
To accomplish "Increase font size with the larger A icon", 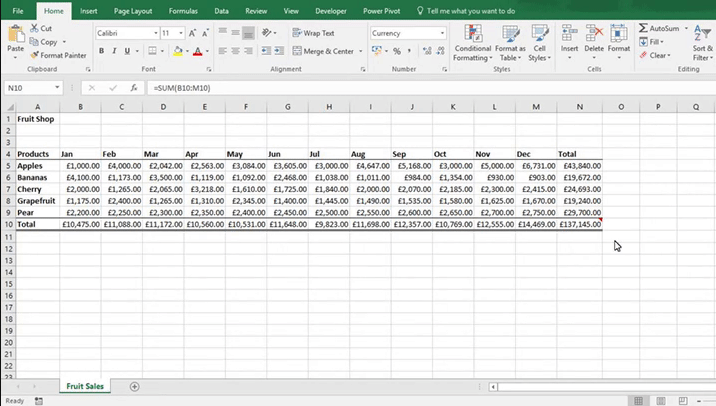I will click(x=193, y=33).
